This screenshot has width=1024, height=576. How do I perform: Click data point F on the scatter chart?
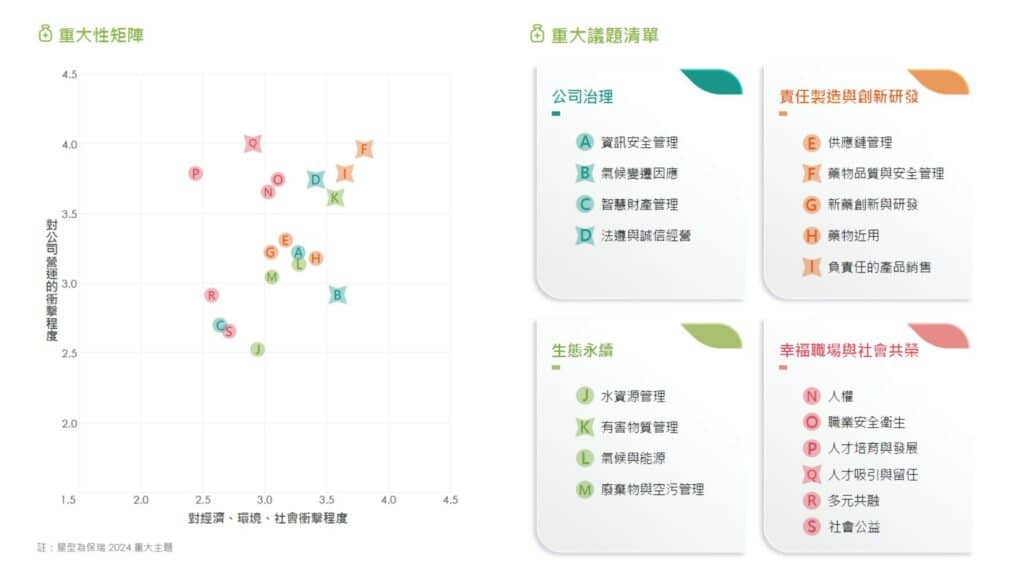(364, 149)
